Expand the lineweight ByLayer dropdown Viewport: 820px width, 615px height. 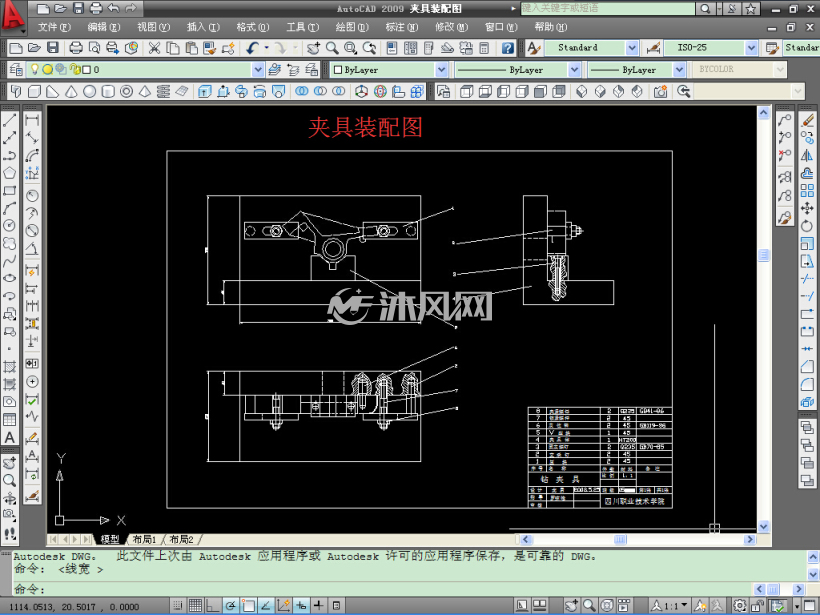click(679, 70)
